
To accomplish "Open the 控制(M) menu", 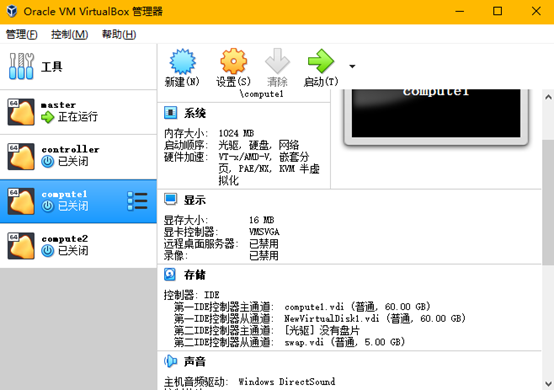I will (x=69, y=34).
